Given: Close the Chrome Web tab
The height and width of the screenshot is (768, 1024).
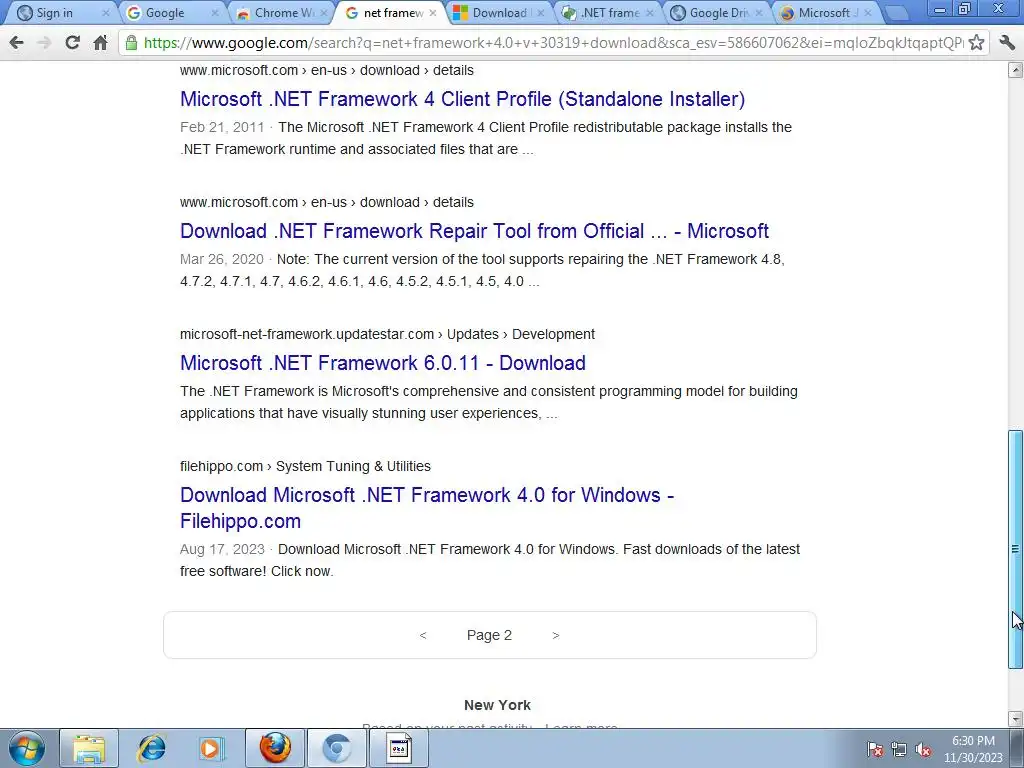Looking at the screenshot, I should click(x=324, y=12).
